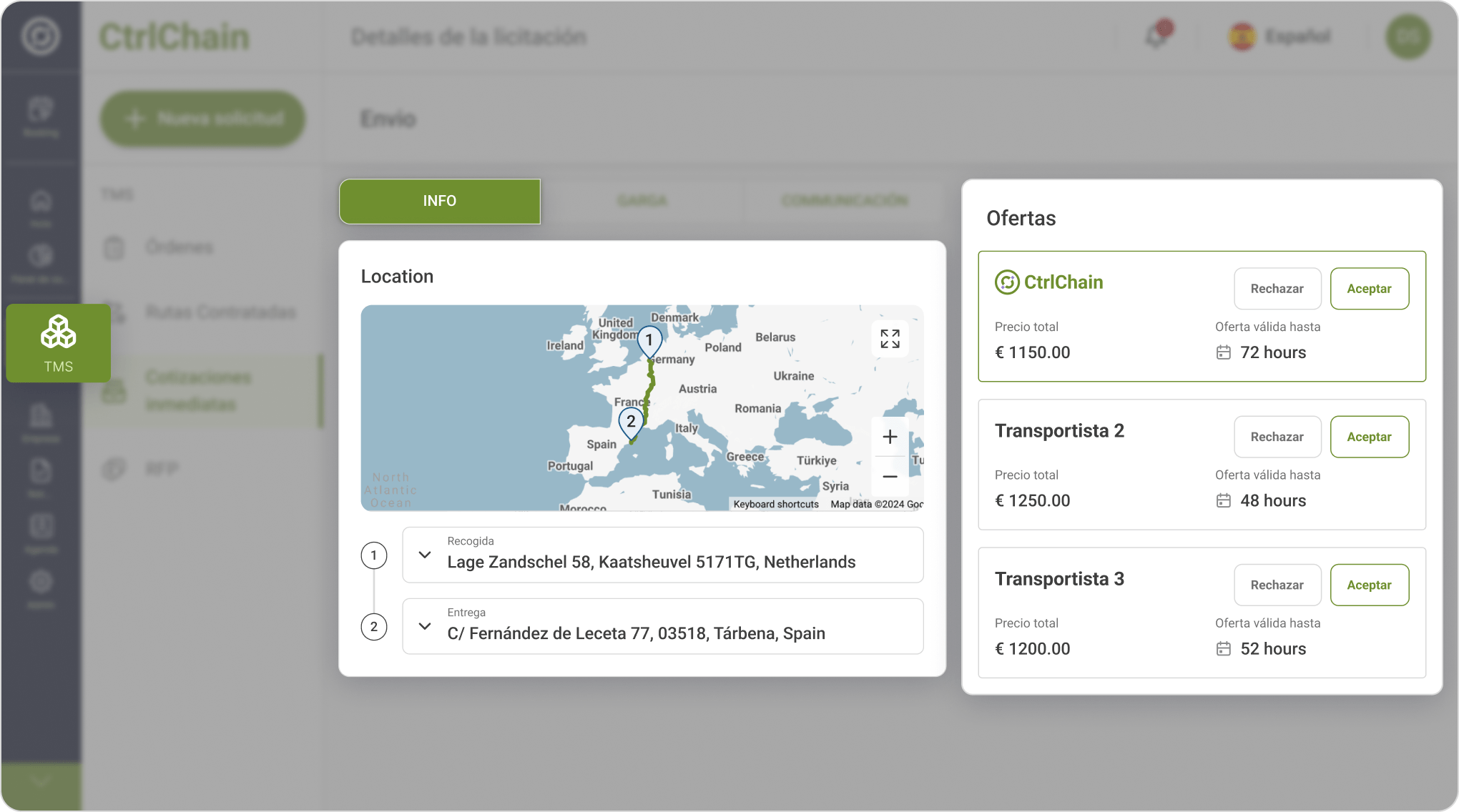
Task: Click map marker number 1
Action: (649, 341)
